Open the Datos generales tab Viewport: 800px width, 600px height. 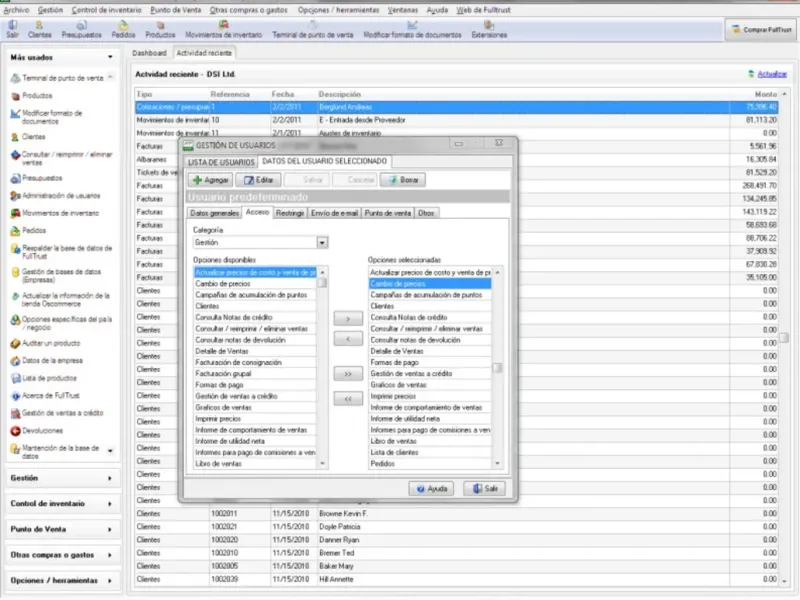[x=214, y=213]
